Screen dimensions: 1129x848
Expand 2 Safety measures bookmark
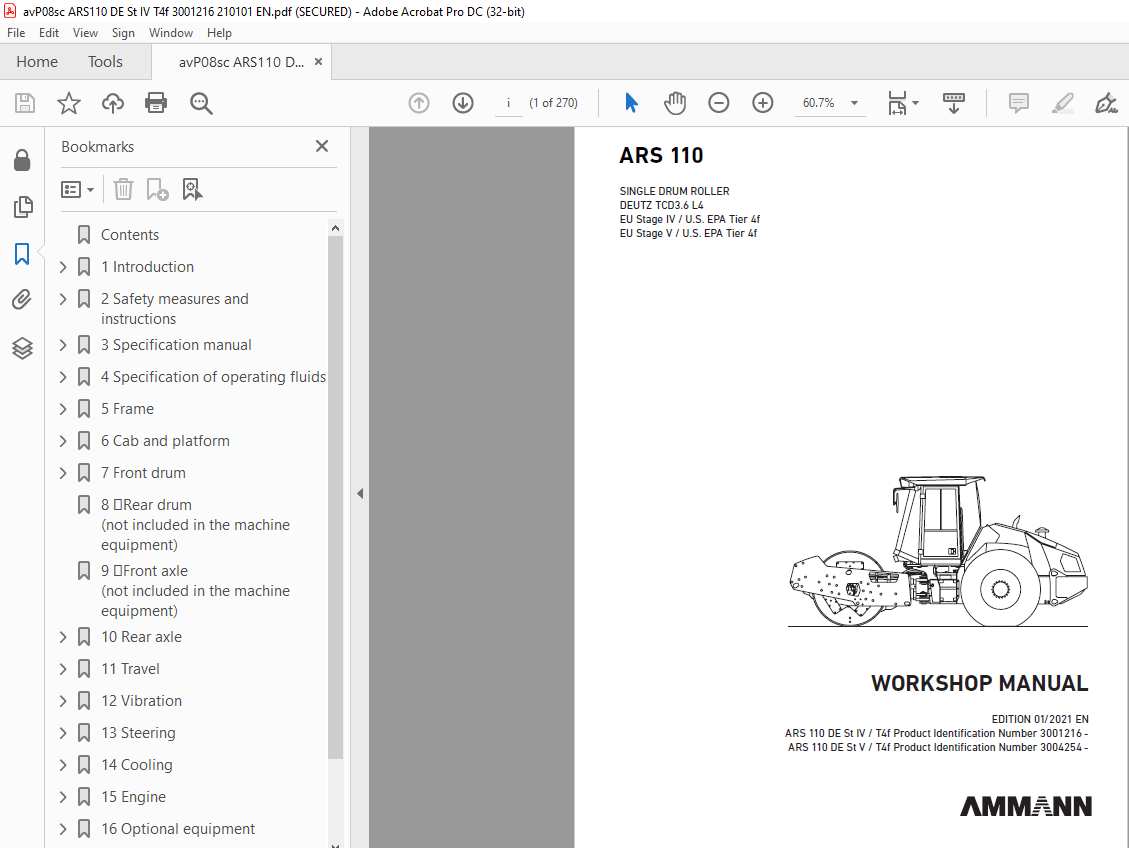[x=63, y=299]
